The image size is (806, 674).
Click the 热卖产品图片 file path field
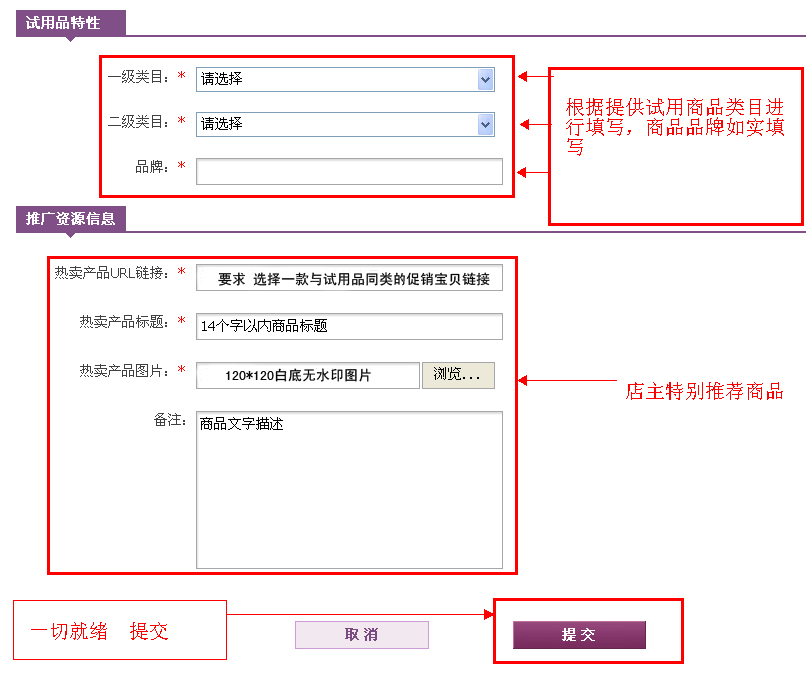[307, 375]
